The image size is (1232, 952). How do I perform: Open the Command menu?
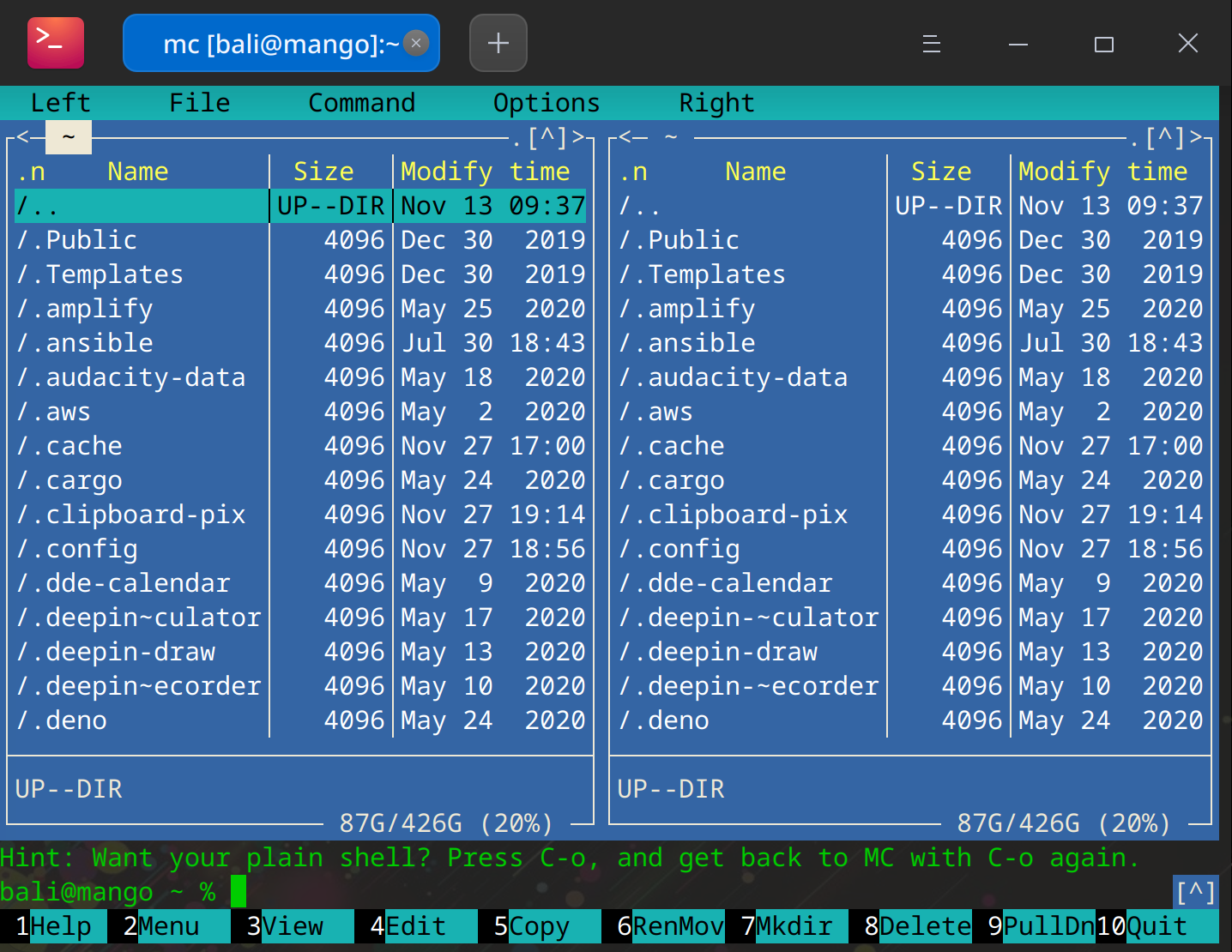click(362, 103)
